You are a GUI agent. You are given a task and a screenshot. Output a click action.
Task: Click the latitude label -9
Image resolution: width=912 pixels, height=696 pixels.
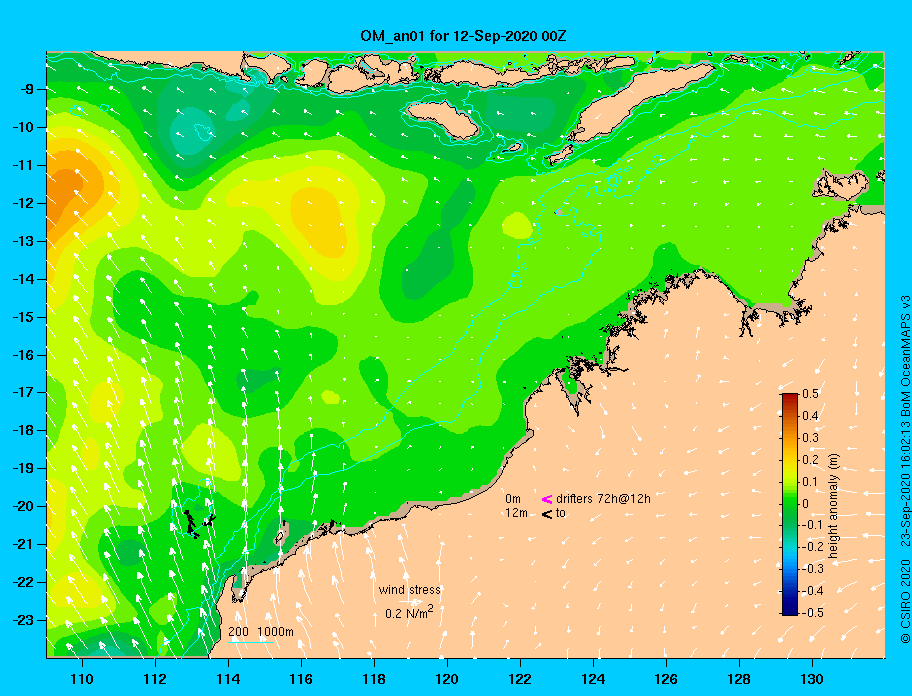coord(27,90)
